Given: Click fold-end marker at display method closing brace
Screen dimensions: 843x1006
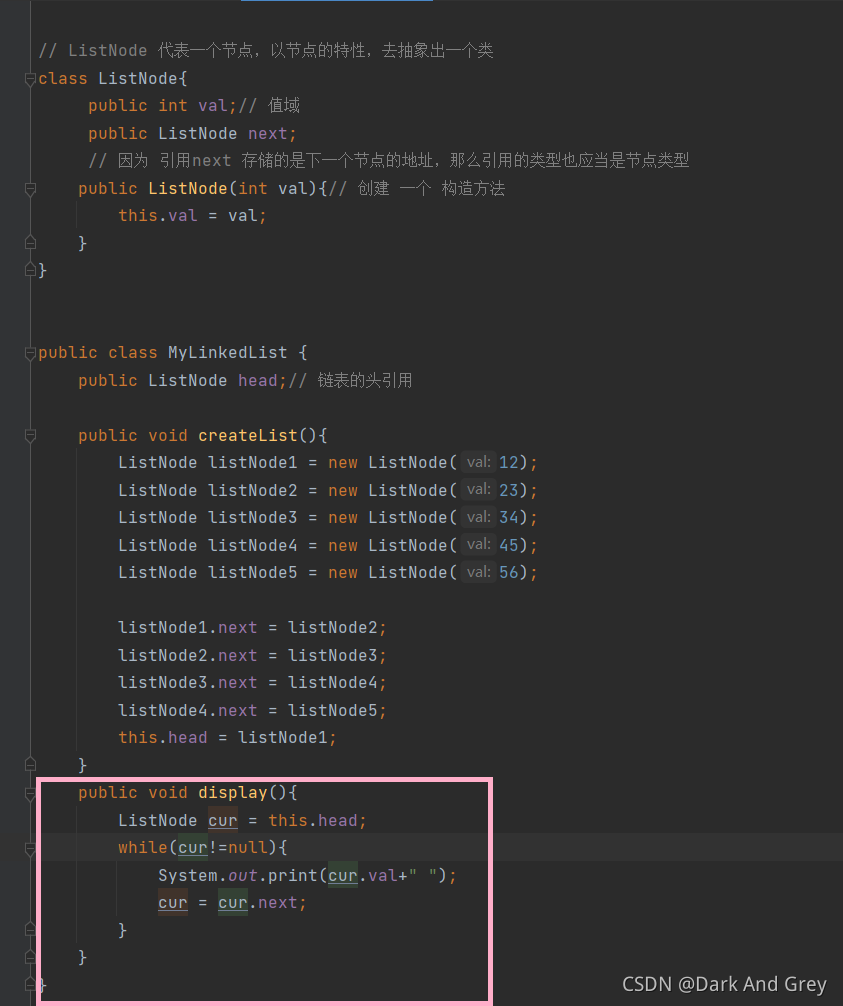Looking at the screenshot, I should pyautogui.click(x=30, y=957).
